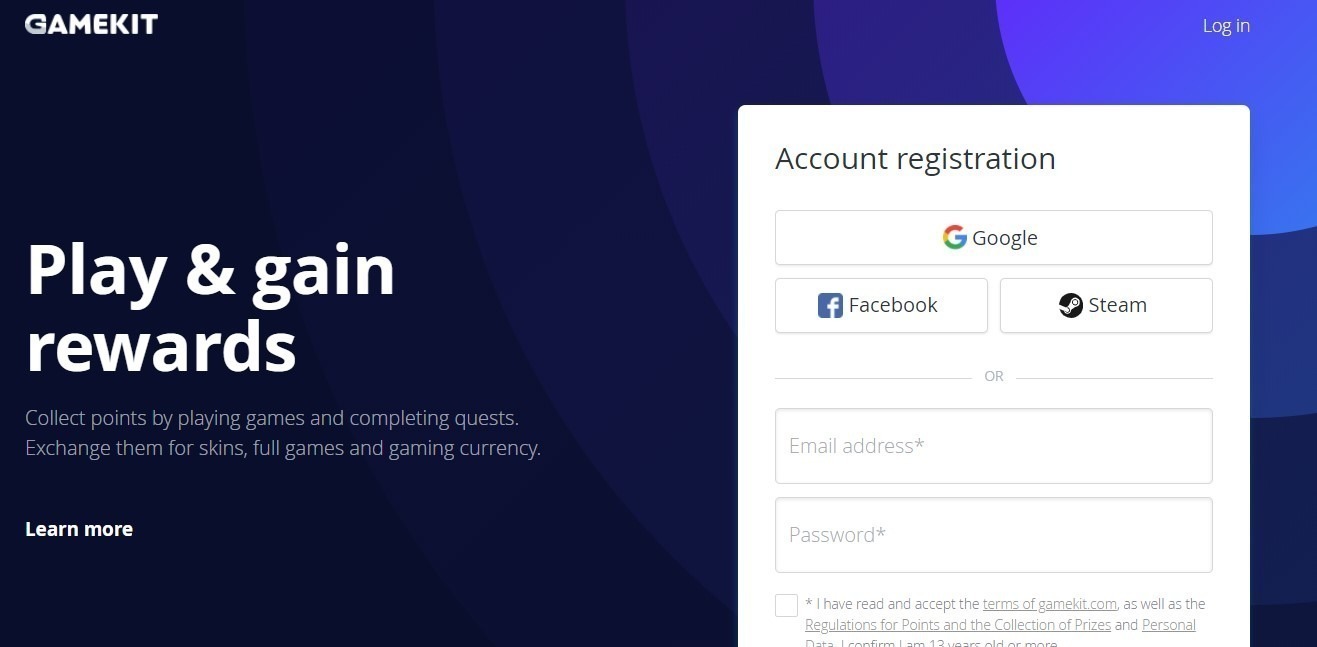The image size is (1317, 647).
Task: Follow the Personal Data link
Action: 1168,625
